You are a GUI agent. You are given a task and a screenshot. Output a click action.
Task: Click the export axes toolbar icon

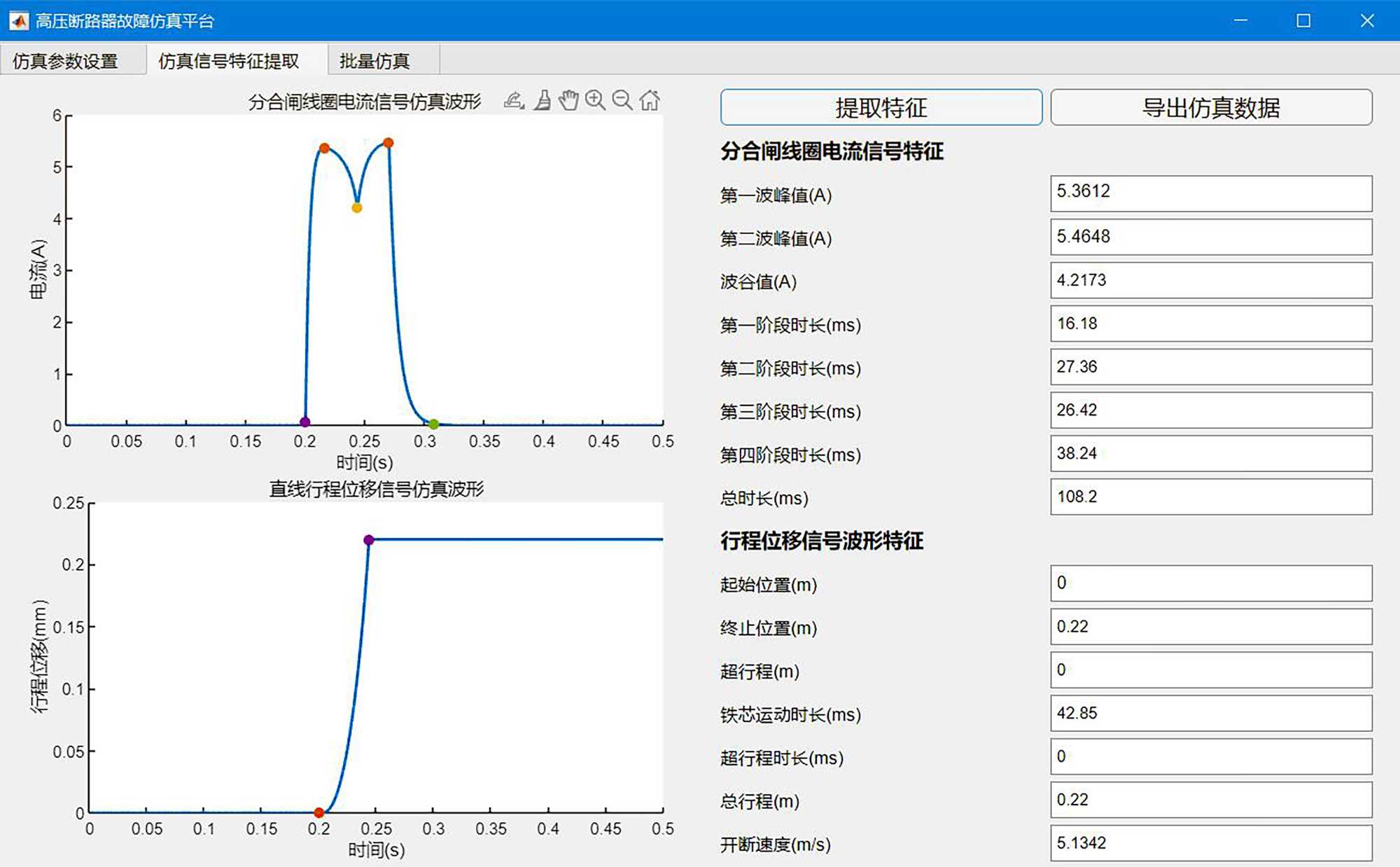point(514,101)
